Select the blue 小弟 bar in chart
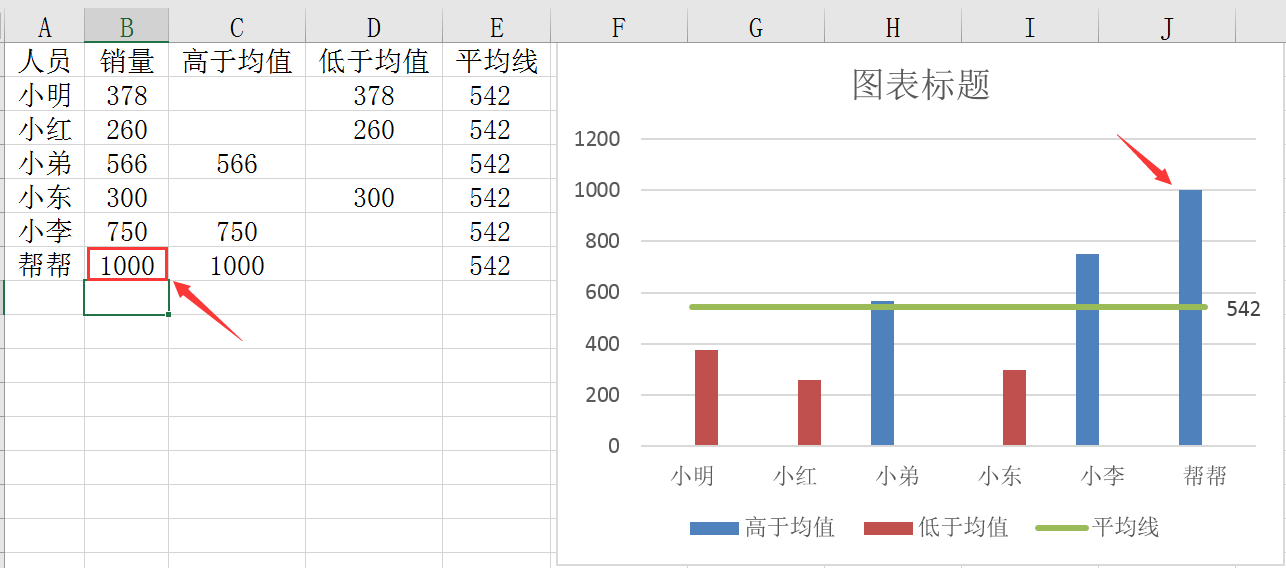The height and width of the screenshot is (568, 1286). 882,373
